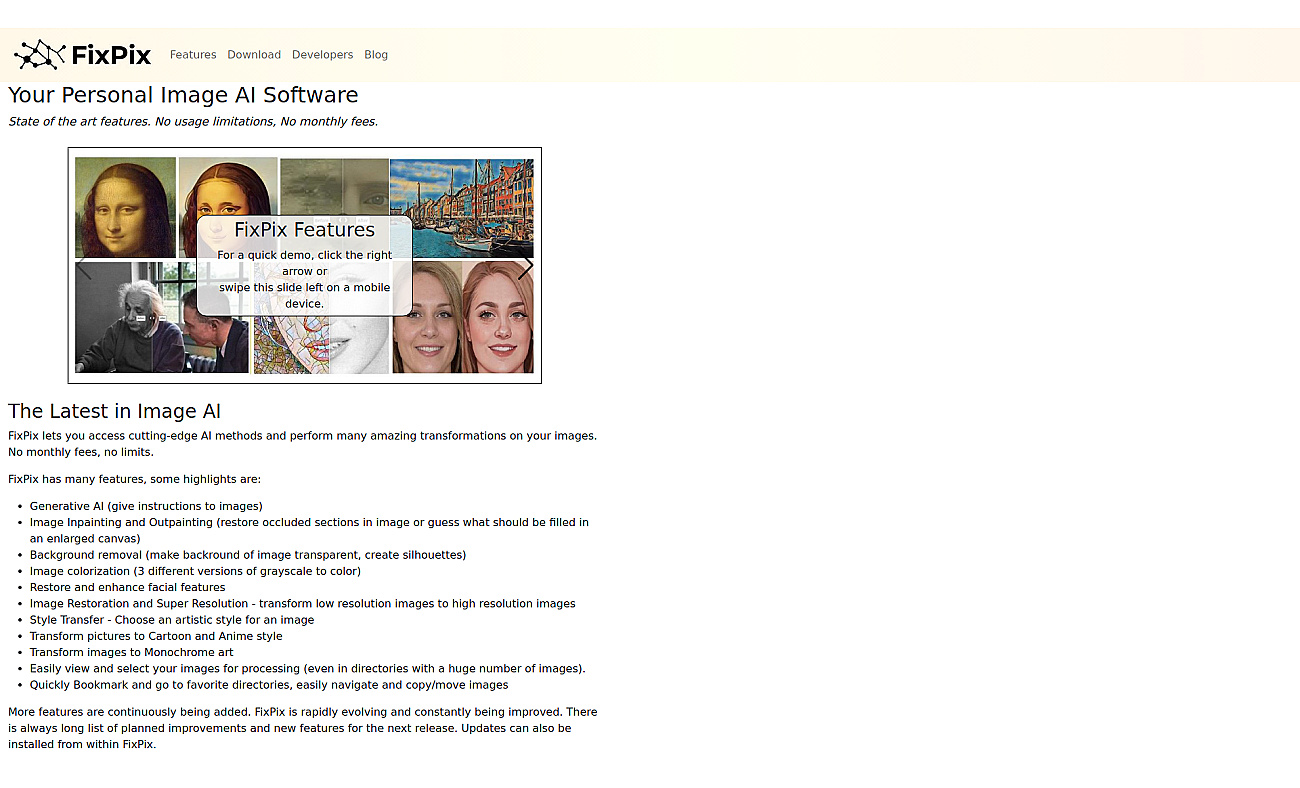
Task: Open the Blog nav link
Action: click(x=376, y=55)
